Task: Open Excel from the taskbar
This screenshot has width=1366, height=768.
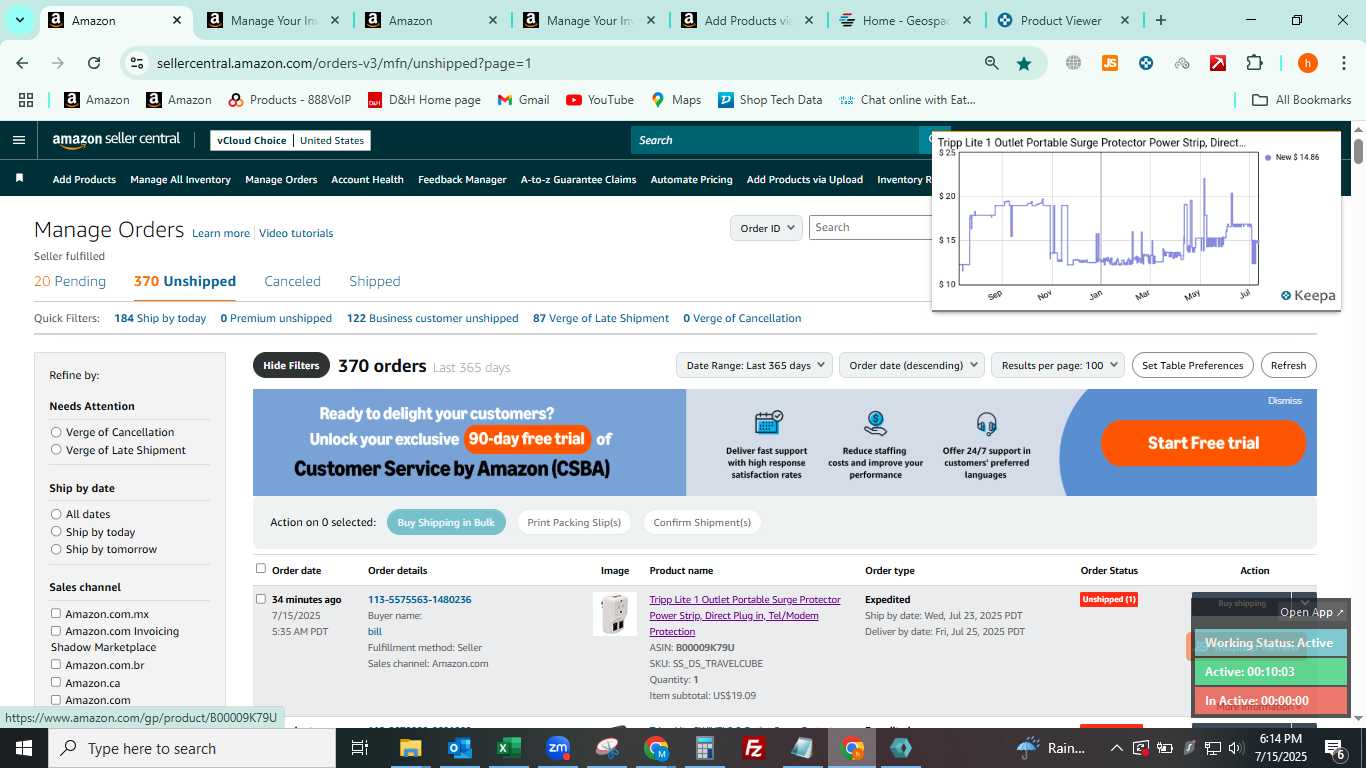Action: [x=509, y=748]
